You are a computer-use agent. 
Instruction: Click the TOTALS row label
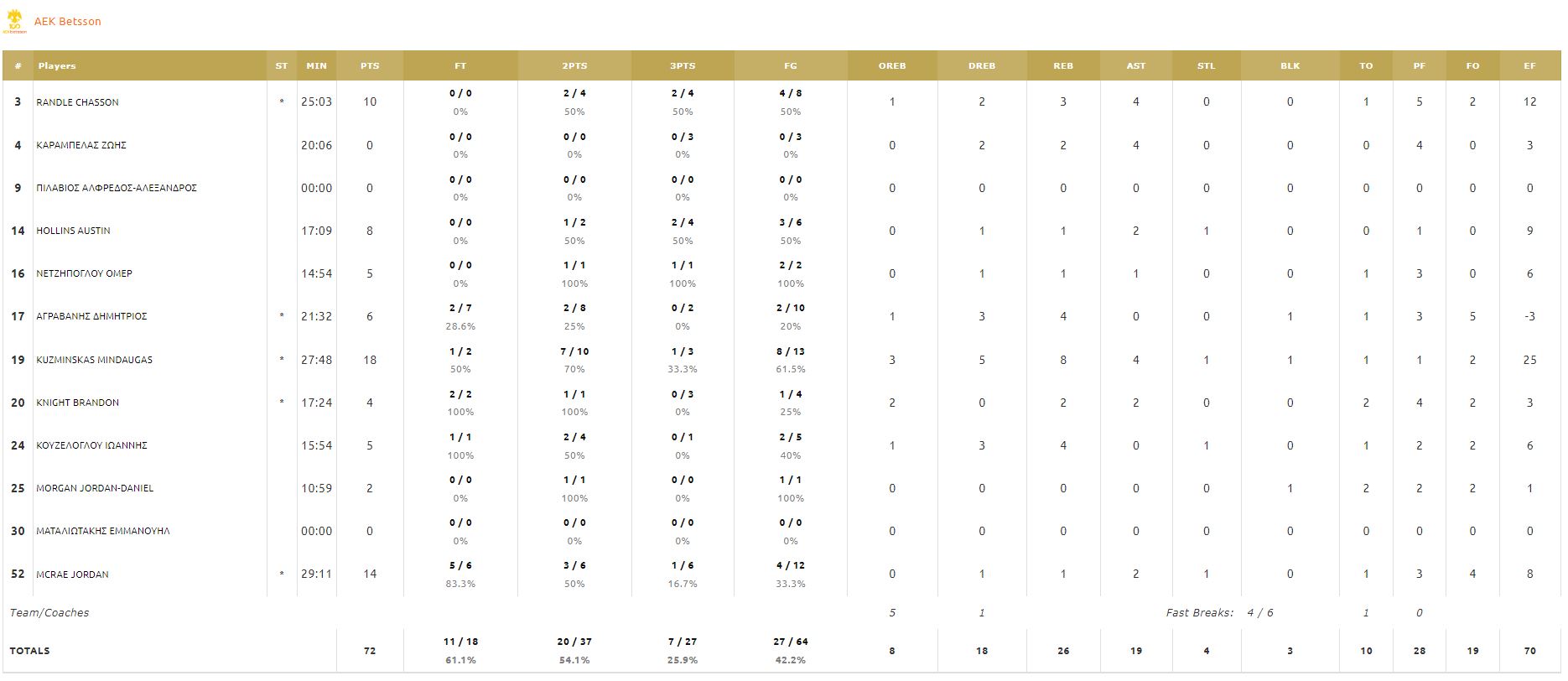point(29,651)
